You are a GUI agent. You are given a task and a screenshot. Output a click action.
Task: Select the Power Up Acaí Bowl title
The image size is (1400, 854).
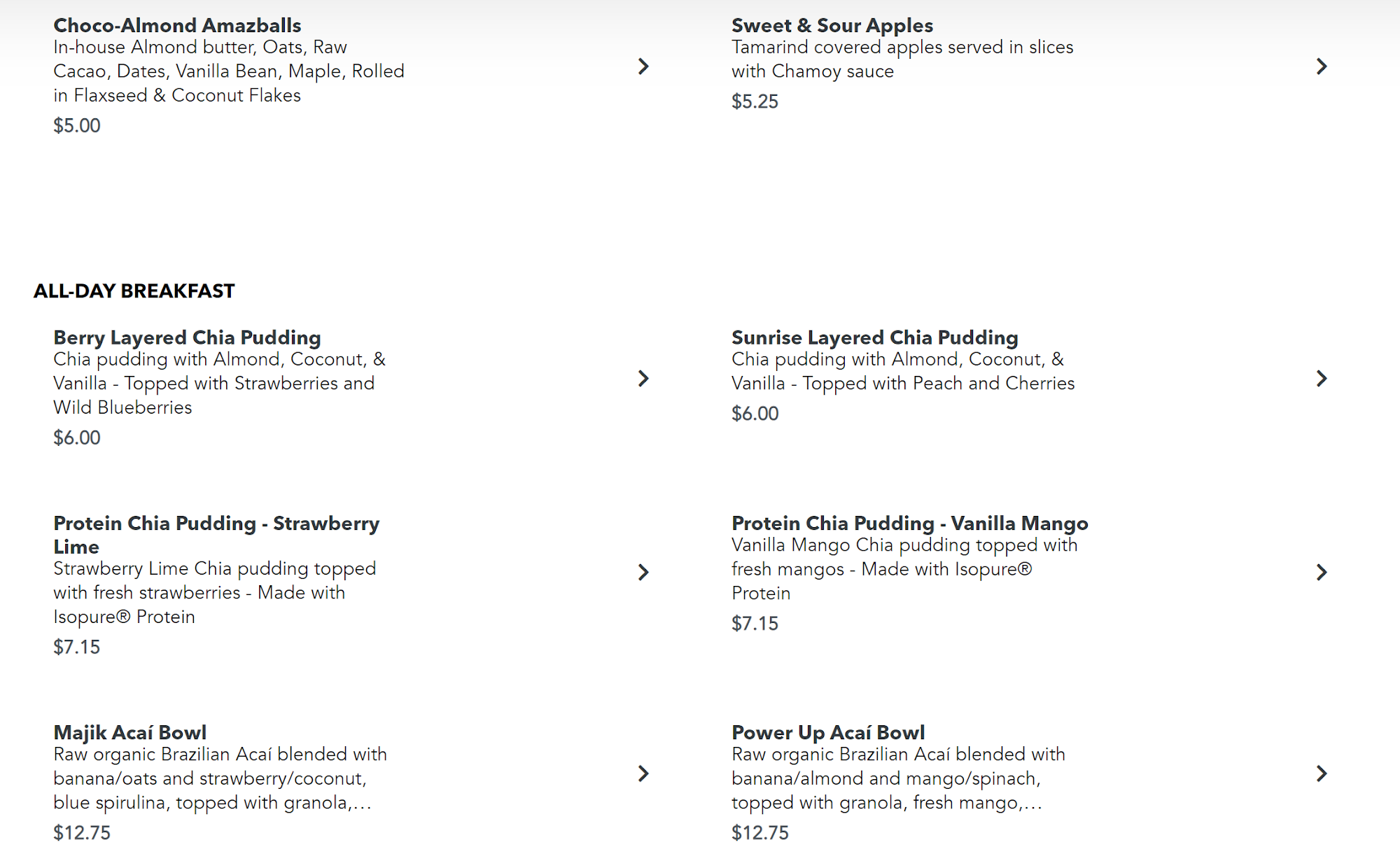pyautogui.click(x=827, y=733)
